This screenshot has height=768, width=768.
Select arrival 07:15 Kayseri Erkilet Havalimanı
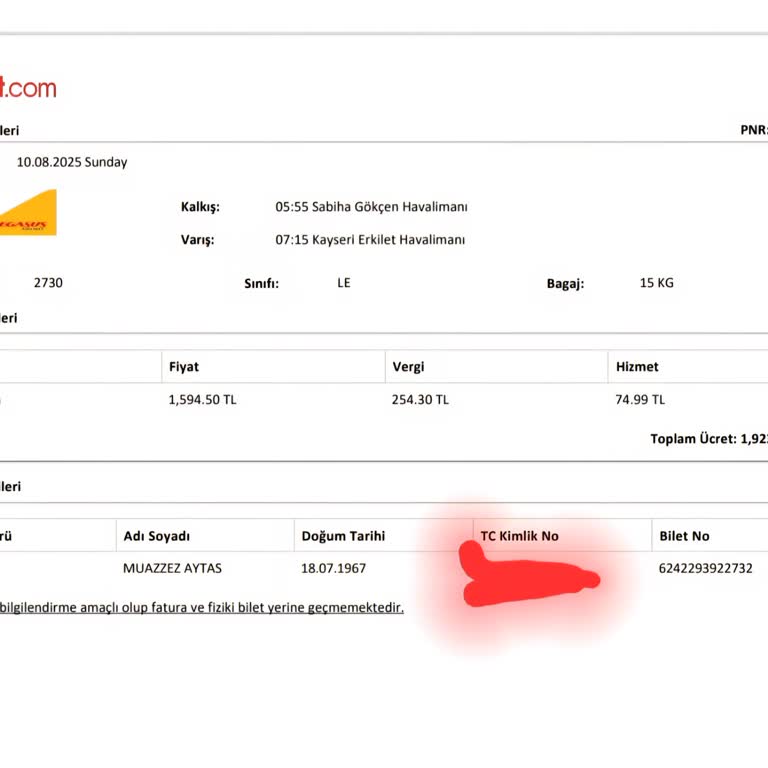[370, 240]
